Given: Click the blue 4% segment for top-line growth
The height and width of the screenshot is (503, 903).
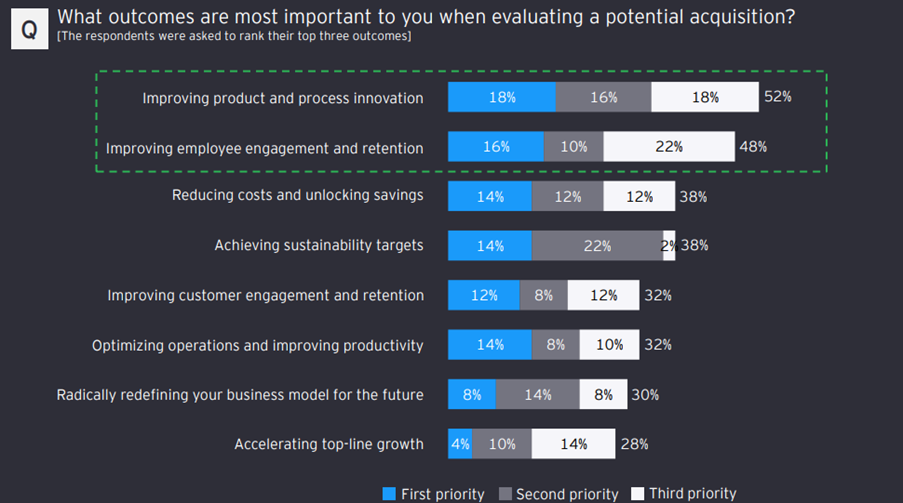Looking at the screenshot, I should (x=460, y=444).
